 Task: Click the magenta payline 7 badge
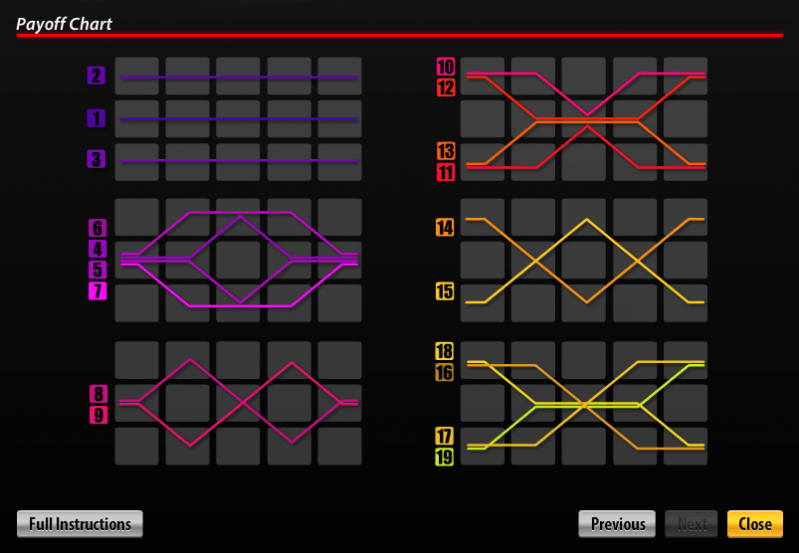pos(97,291)
